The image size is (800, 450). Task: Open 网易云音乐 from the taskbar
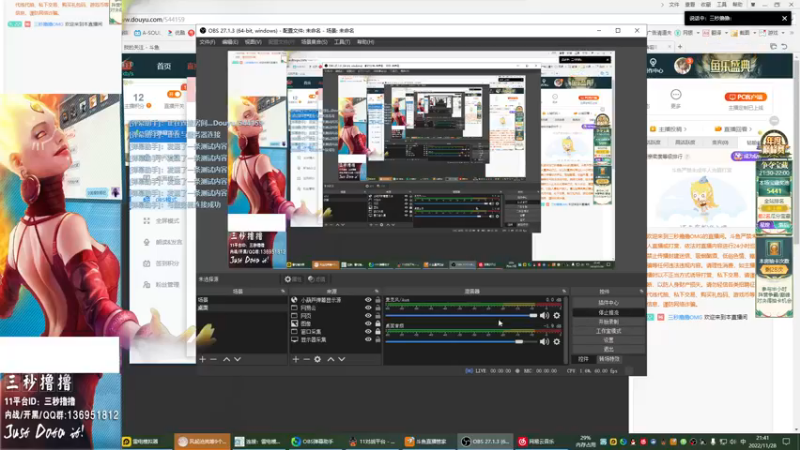coord(536,441)
